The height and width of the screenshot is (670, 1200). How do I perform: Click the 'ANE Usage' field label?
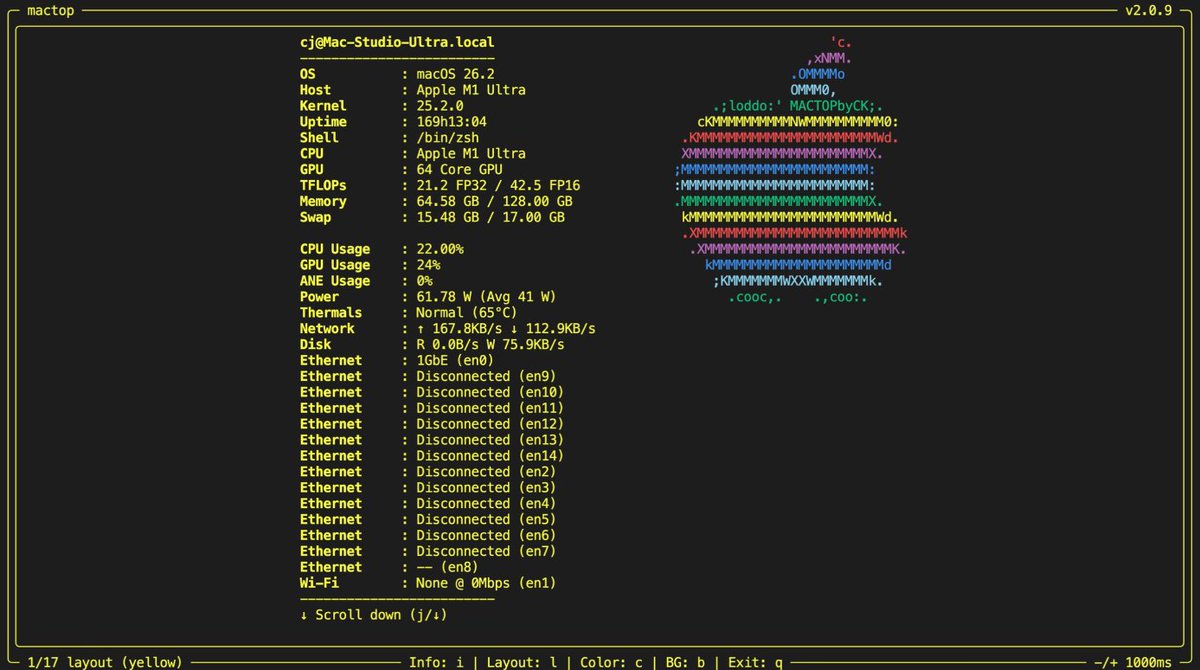click(335, 281)
